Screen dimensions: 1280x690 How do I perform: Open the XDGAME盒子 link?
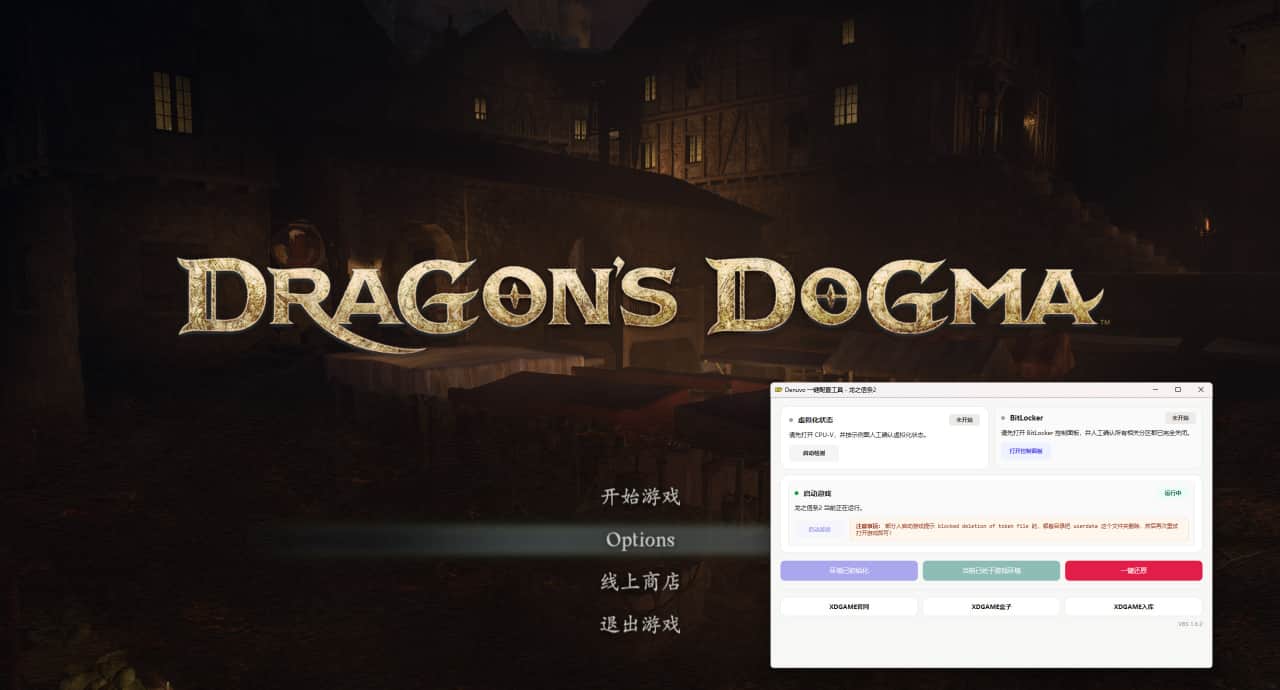pos(991,607)
